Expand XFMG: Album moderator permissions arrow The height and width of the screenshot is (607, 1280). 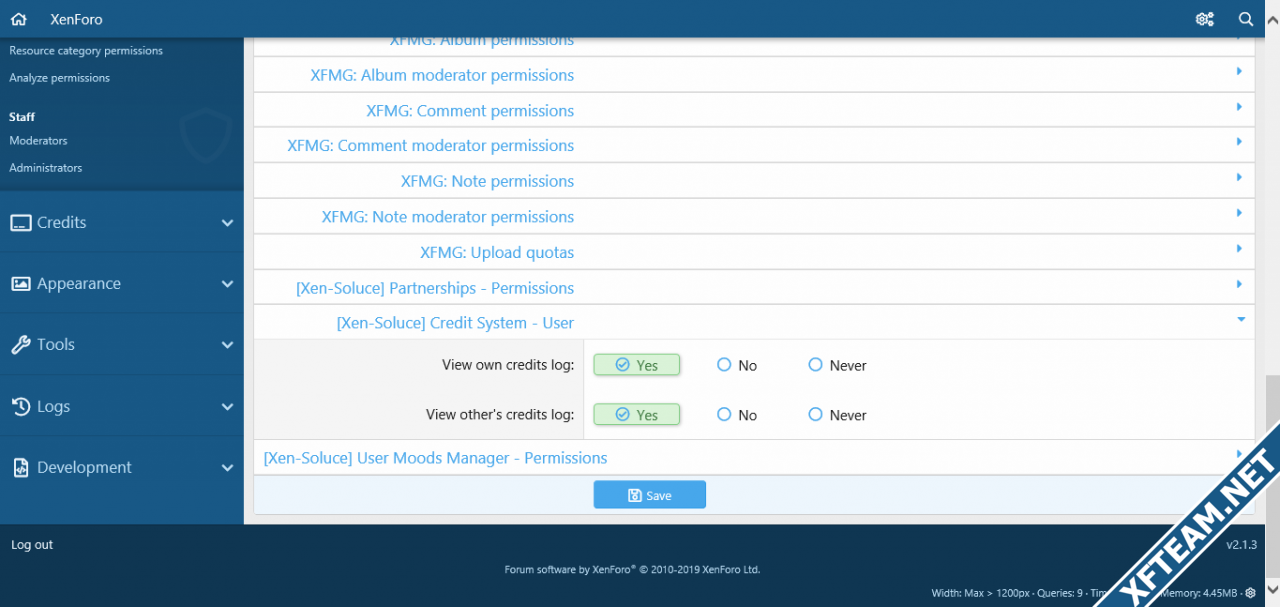pyautogui.click(x=1239, y=72)
